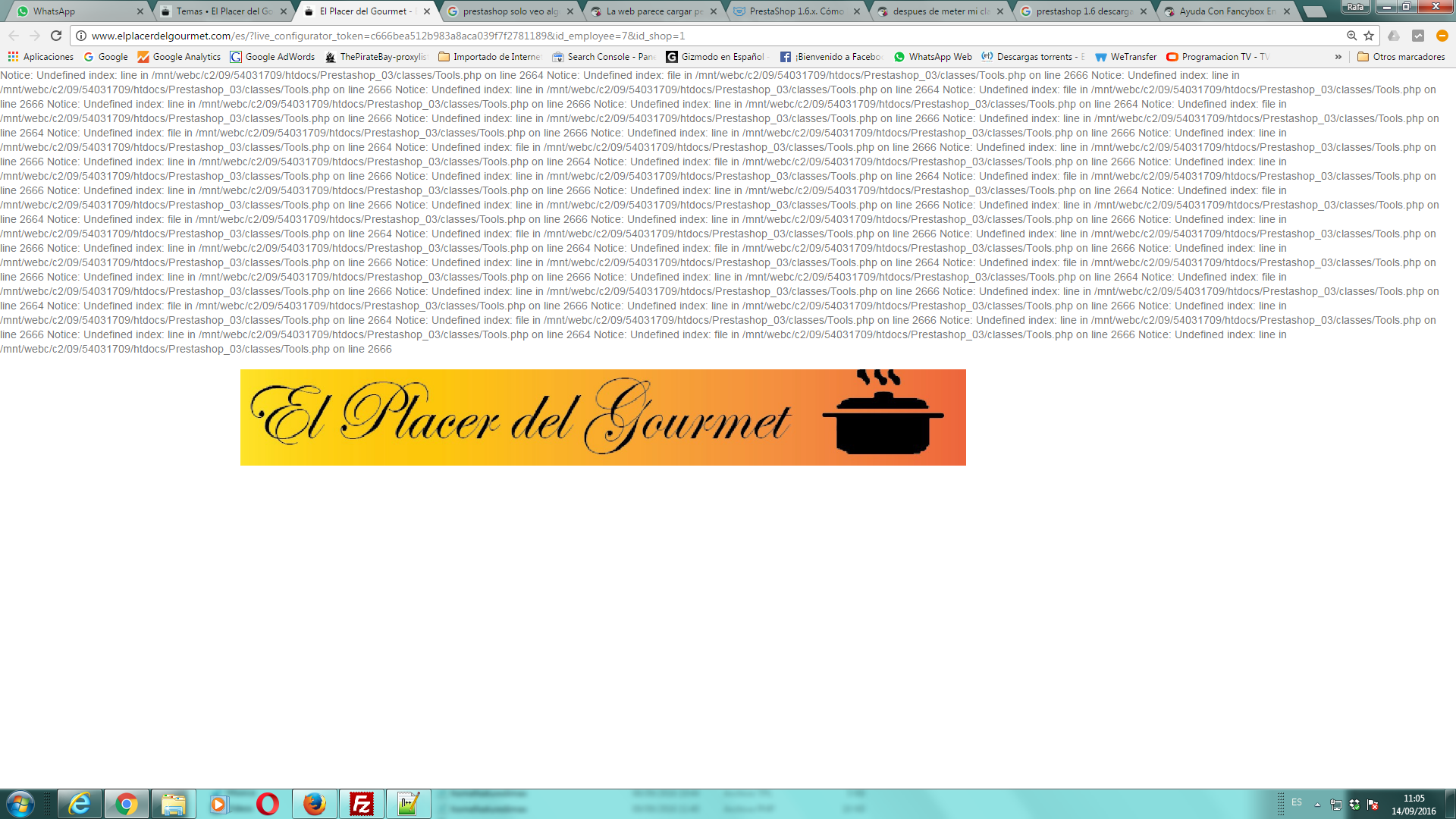Open Opera browser from taskbar
The width and height of the screenshot is (1456, 819).
click(267, 804)
